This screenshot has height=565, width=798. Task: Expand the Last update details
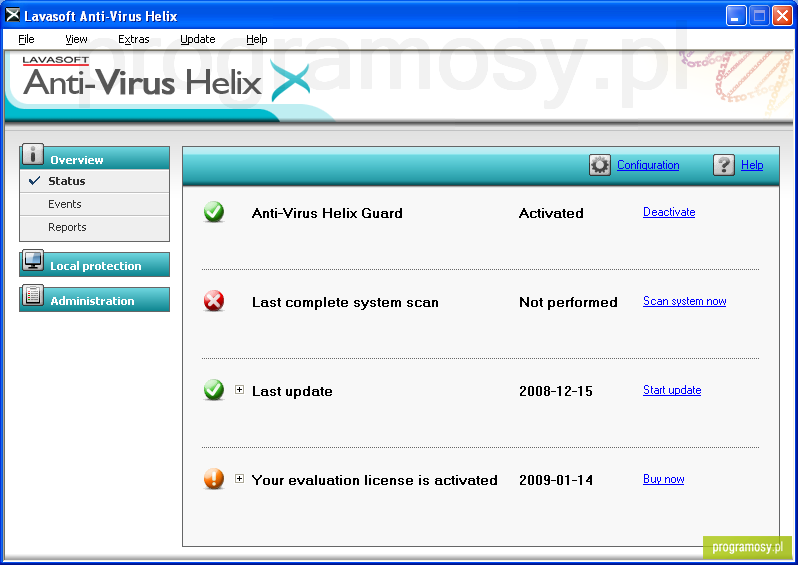(239, 390)
